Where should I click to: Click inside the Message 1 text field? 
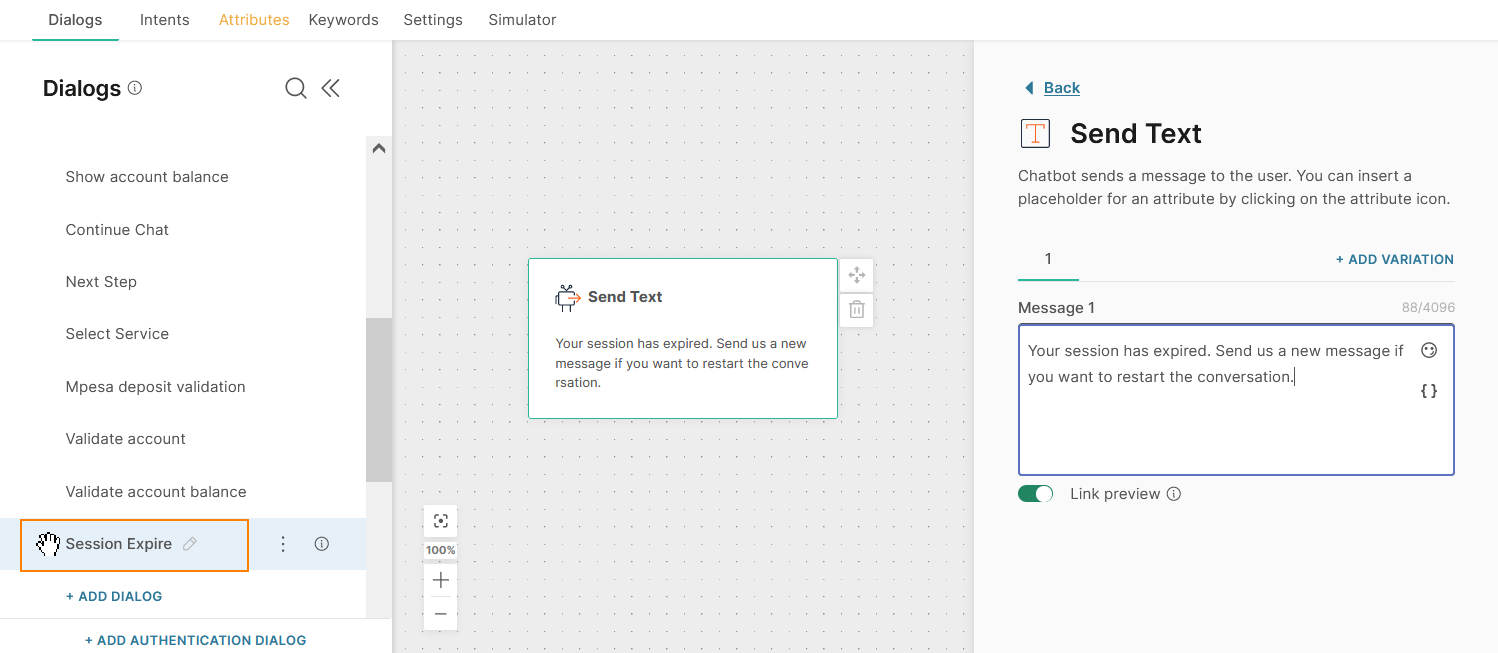1215,420
